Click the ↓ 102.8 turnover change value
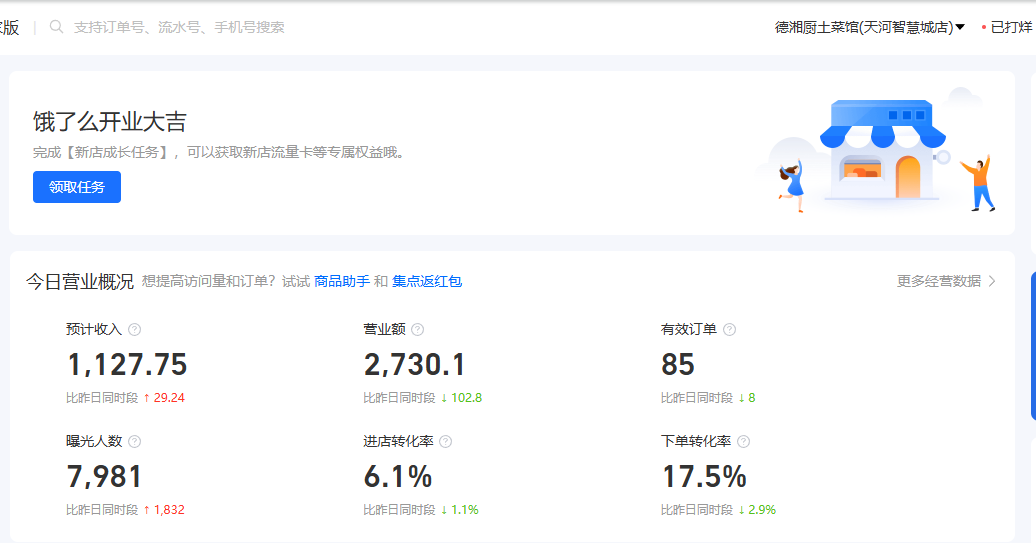 coord(461,398)
